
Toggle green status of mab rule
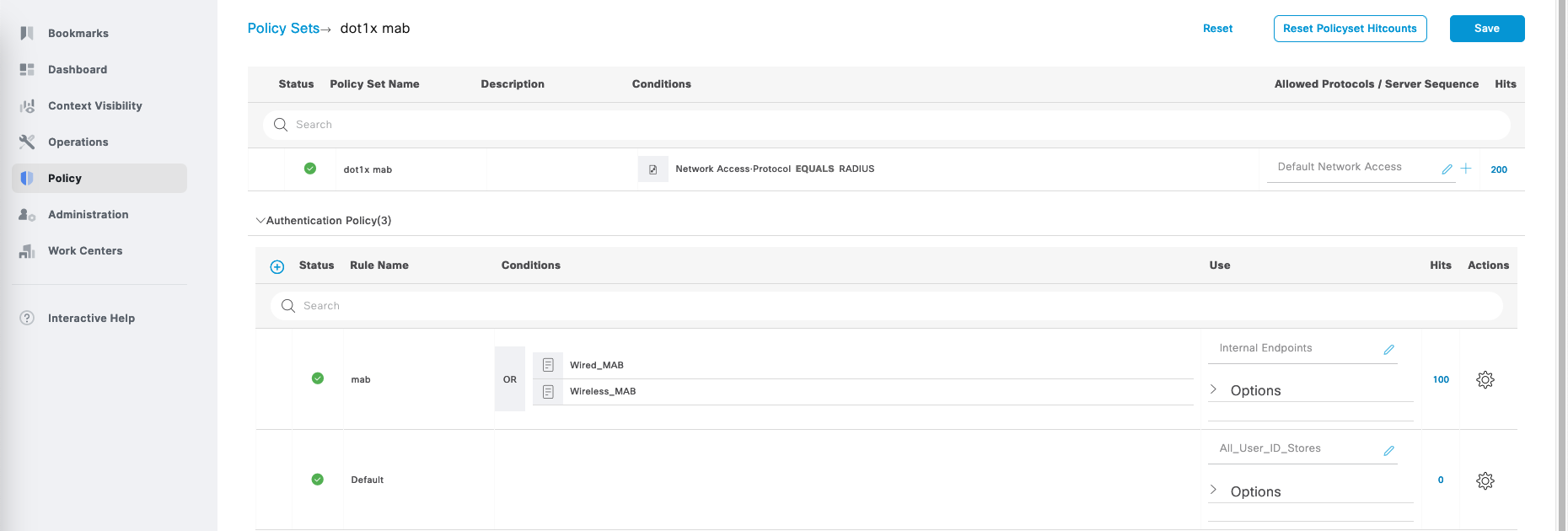[318, 378]
